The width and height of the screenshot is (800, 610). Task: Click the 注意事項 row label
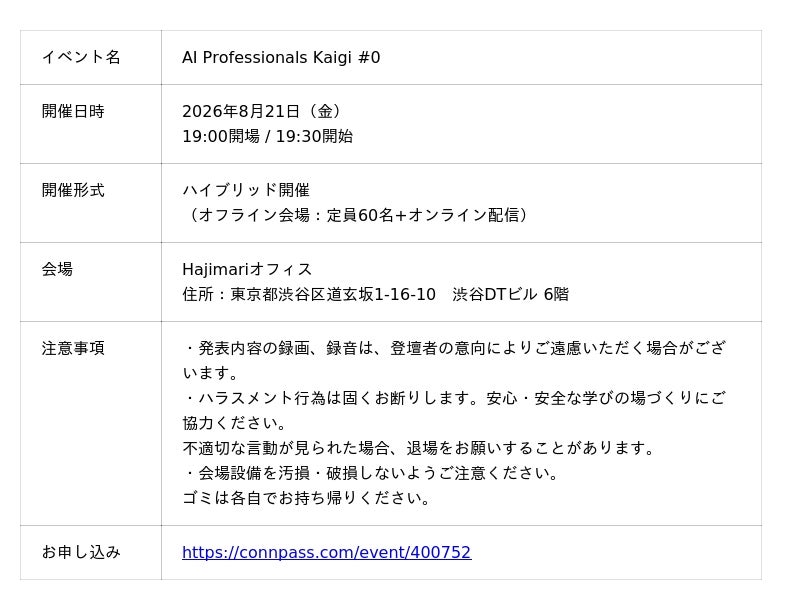73,348
